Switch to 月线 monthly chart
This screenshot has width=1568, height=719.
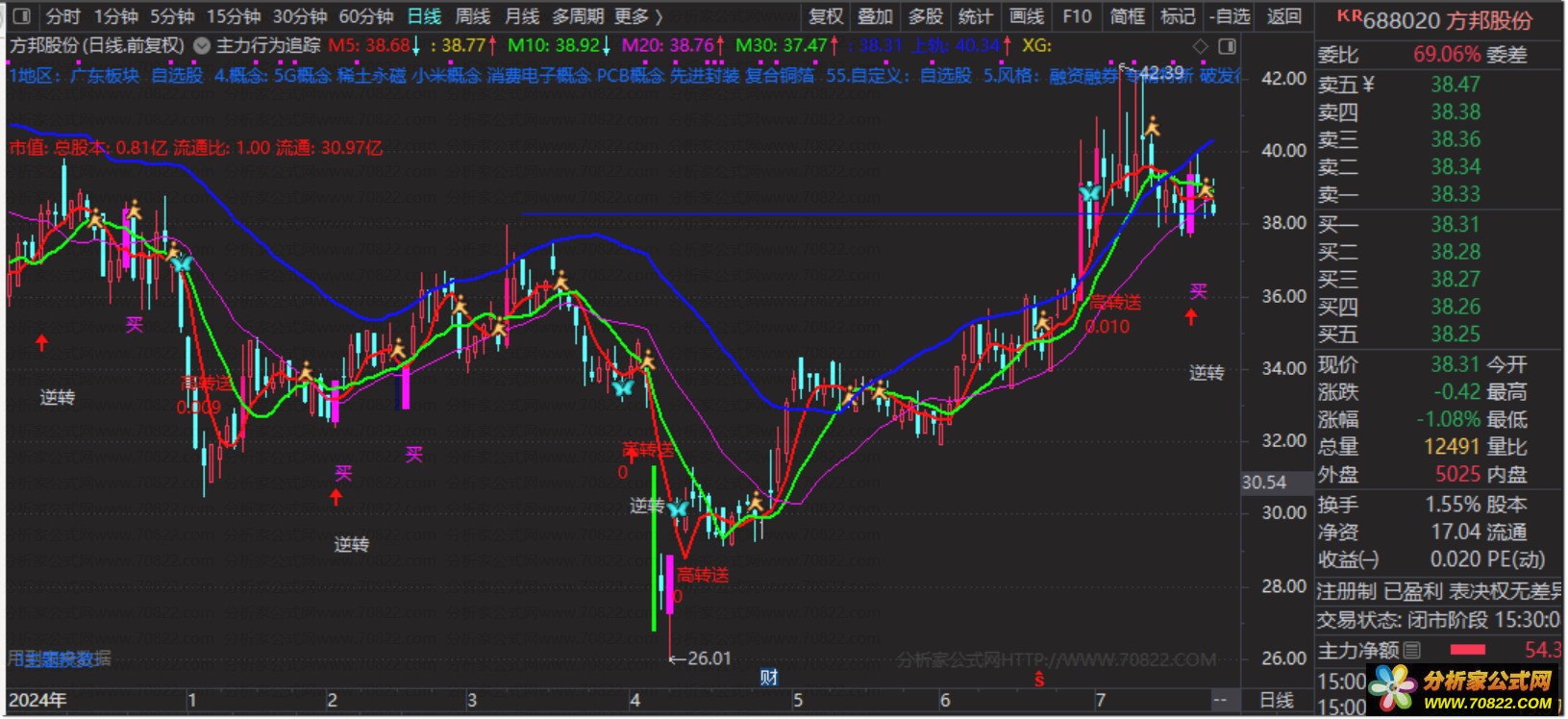click(522, 16)
